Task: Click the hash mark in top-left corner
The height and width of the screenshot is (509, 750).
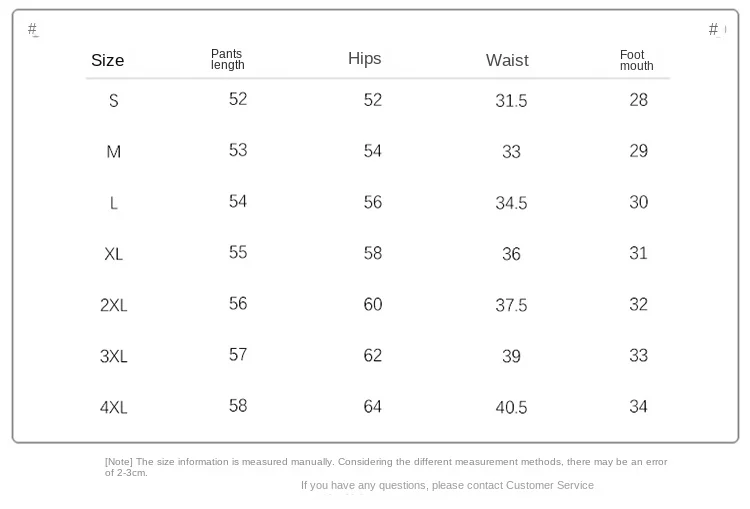Action: 33,30
